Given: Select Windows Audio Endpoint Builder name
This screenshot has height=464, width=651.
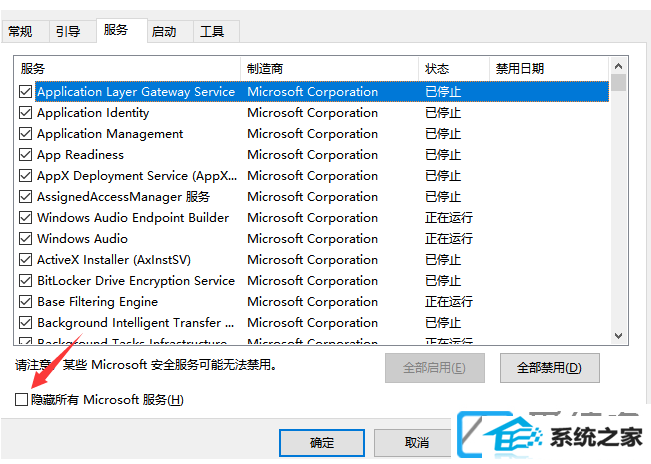Looking at the screenshot, I should [133, 217].
